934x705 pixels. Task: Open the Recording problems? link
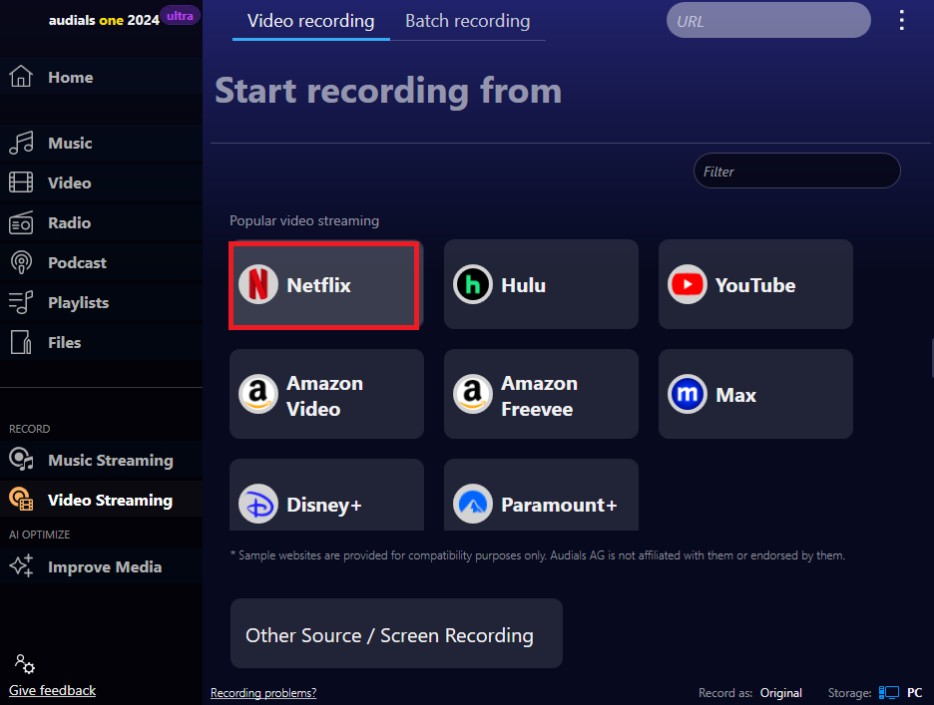(263, 693)
